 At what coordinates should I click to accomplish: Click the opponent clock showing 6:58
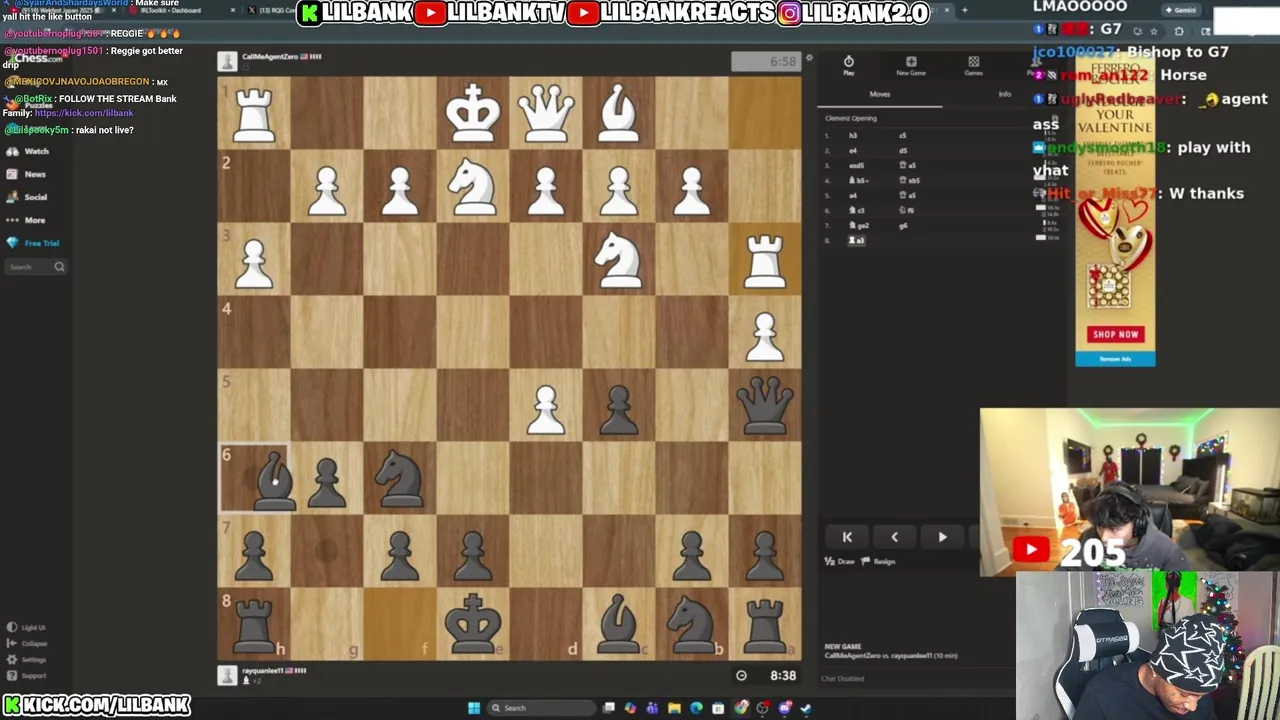click(x=767, y=61)
